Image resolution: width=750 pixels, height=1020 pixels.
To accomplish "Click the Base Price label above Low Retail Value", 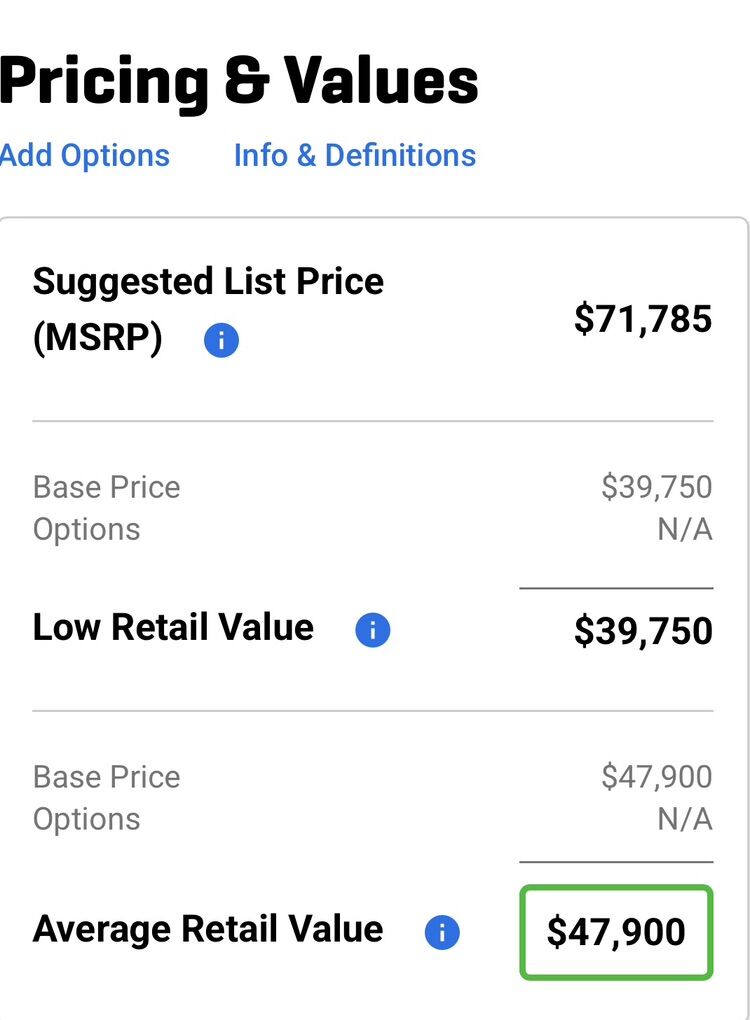I will (x=107, y=488).
